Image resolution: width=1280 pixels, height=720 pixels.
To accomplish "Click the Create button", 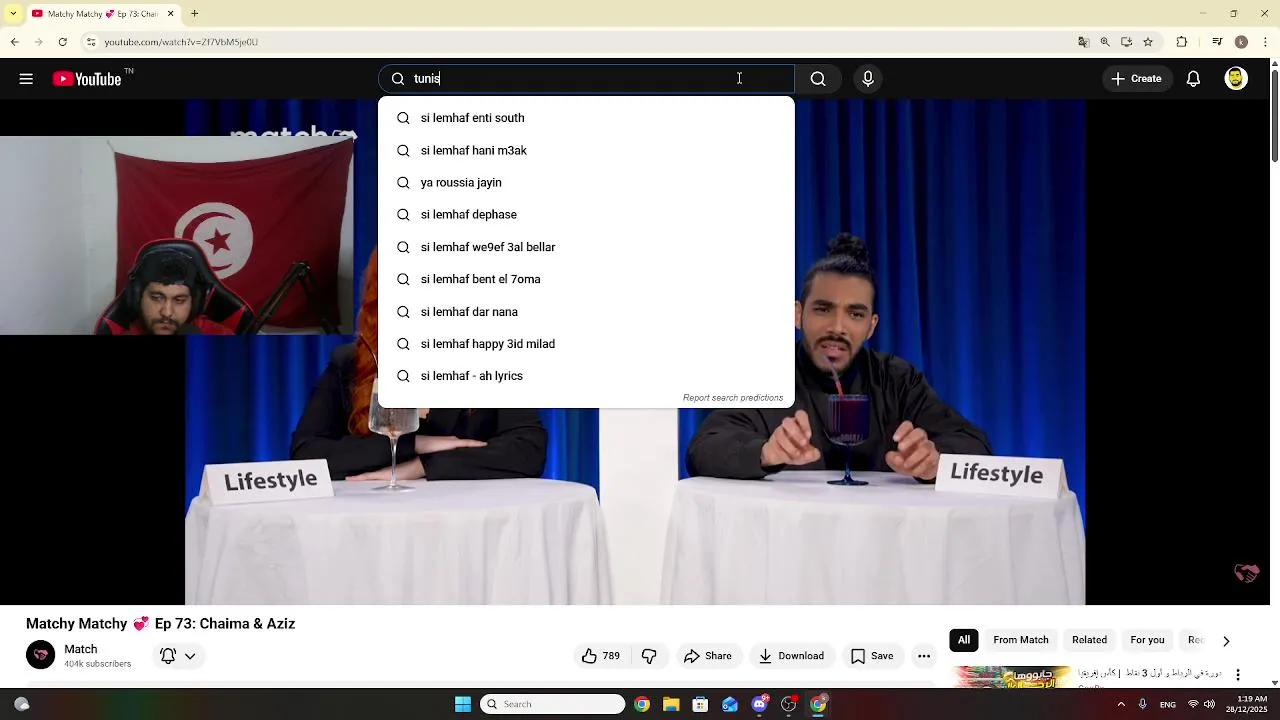I will click(1137, 79).
